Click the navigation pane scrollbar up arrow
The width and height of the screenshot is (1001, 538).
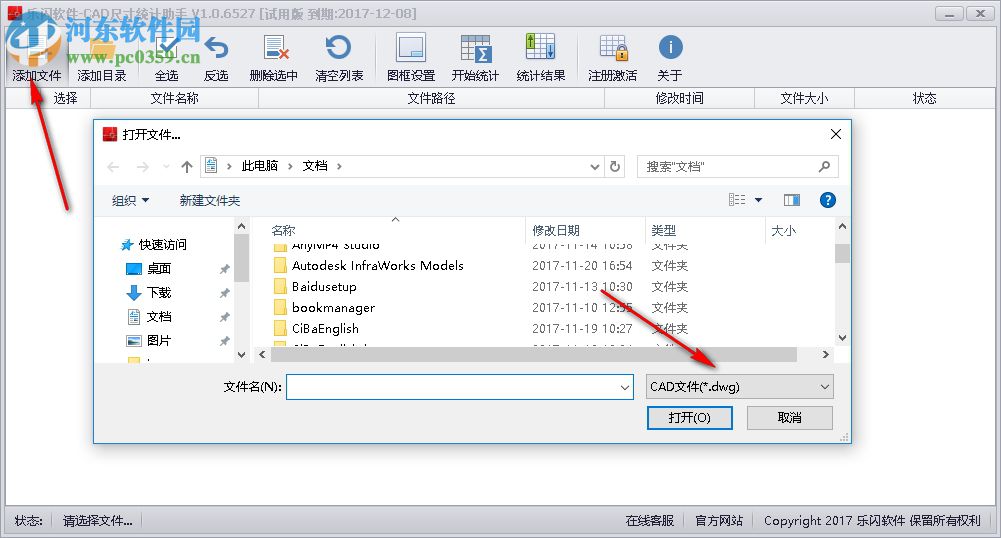[x=241, y=227]
